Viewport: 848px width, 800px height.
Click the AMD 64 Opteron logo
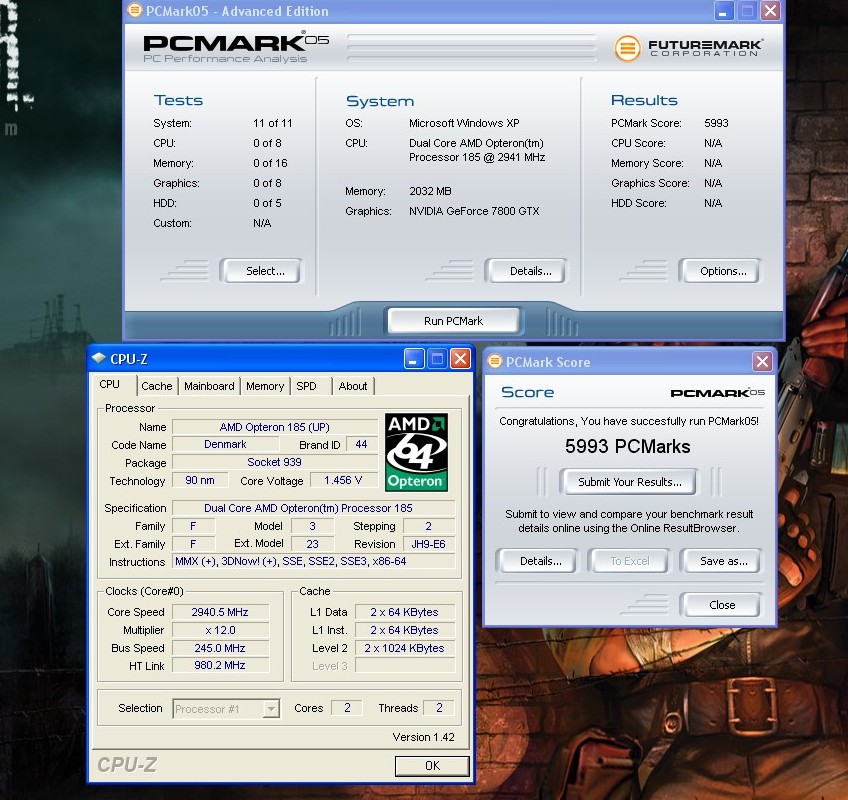tap(416, 452)
